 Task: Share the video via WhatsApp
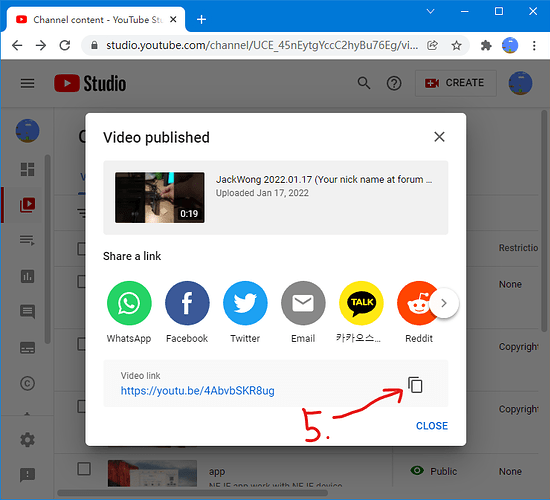(x=129, y=303)
